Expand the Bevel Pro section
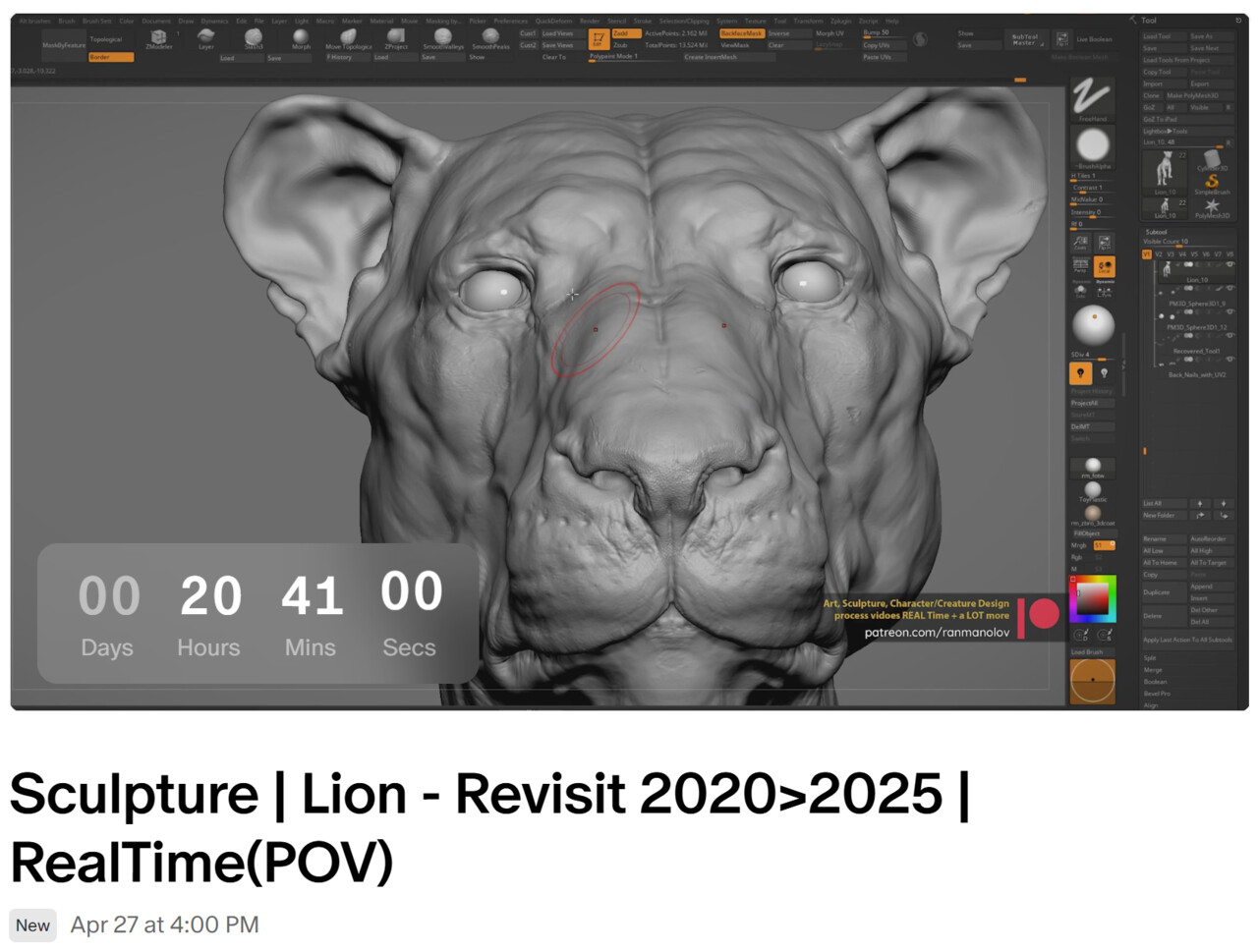 (x=1157, y=694)
